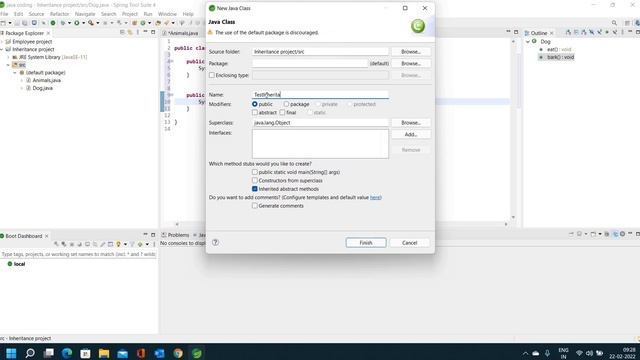Check the final modifier checkbox

(282, 112)
